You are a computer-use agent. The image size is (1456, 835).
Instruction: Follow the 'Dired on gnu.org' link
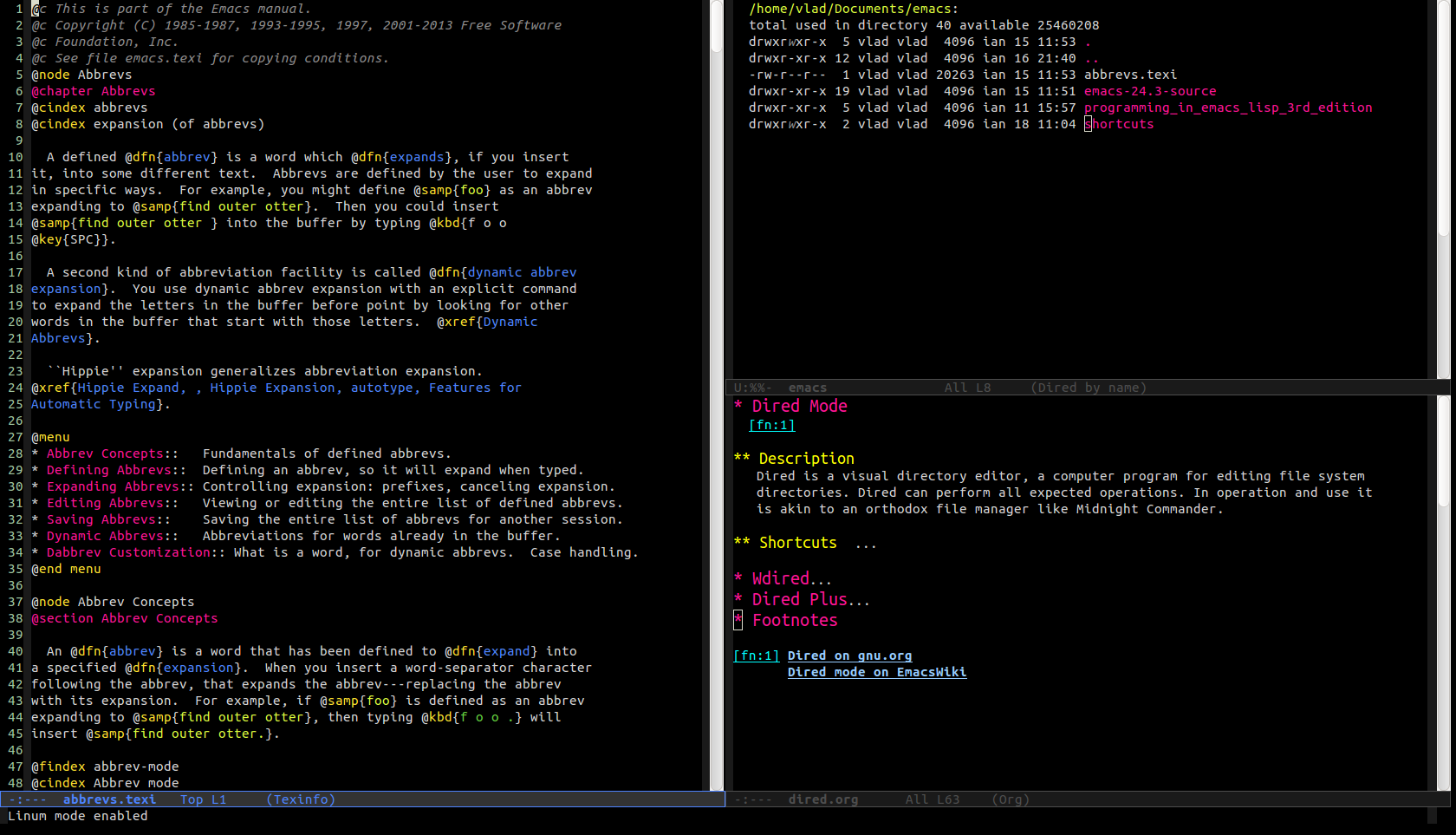[x=849, y=656]
